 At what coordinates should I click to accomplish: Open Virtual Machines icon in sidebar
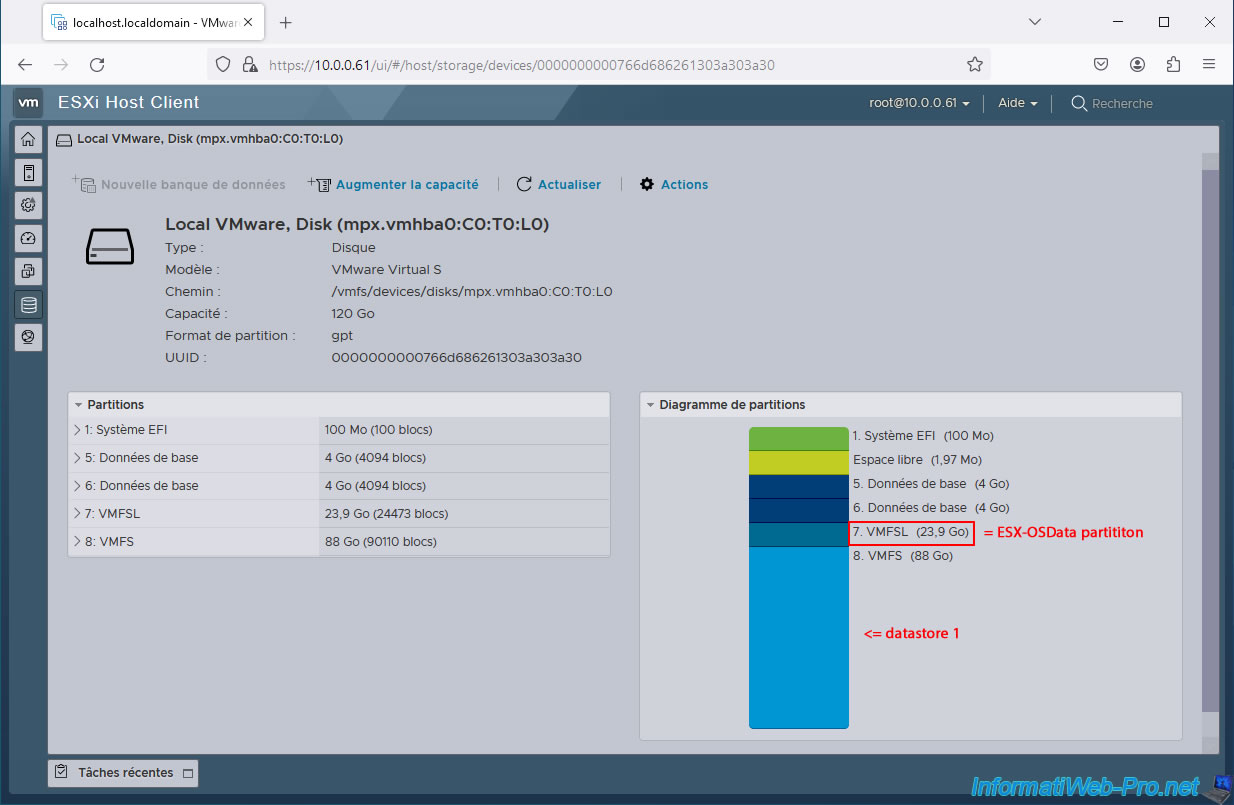click(x=28, y=271)
